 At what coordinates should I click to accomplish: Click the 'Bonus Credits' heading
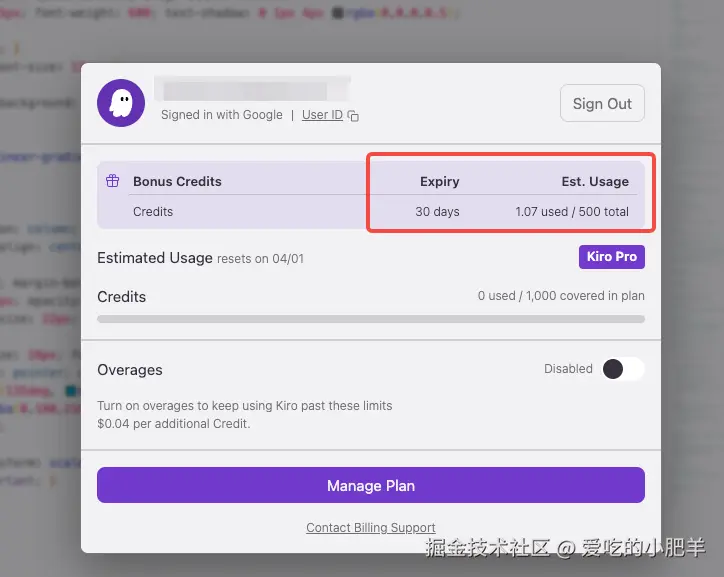coord(177,181)
